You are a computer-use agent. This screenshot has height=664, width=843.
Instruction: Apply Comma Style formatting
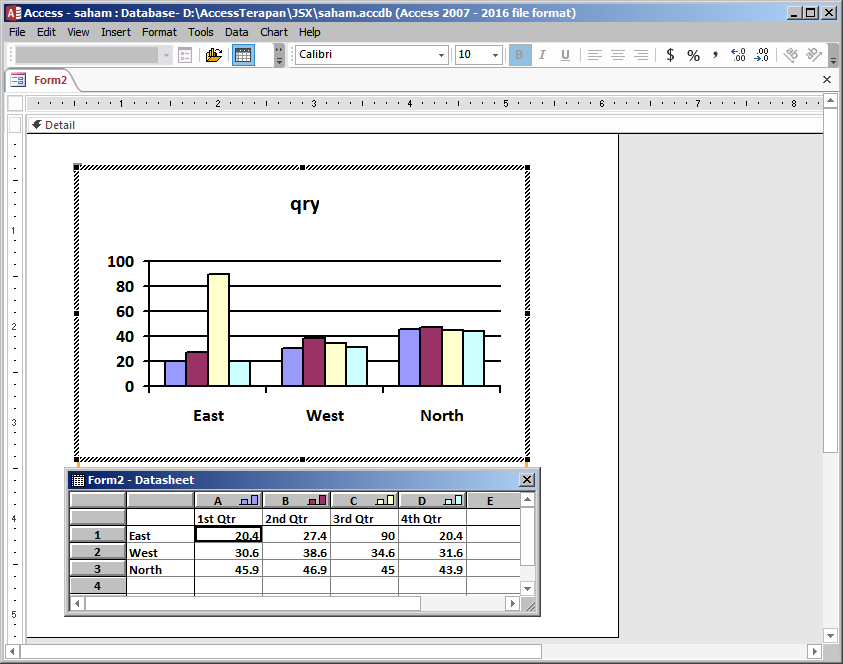click(x=716, y=55)
